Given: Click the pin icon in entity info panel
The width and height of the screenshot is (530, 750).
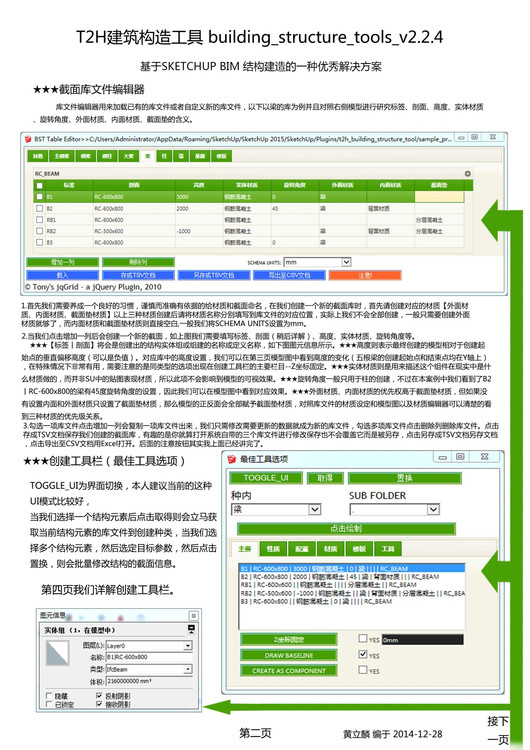Looking at the screenshot, I should click(193, 616).
